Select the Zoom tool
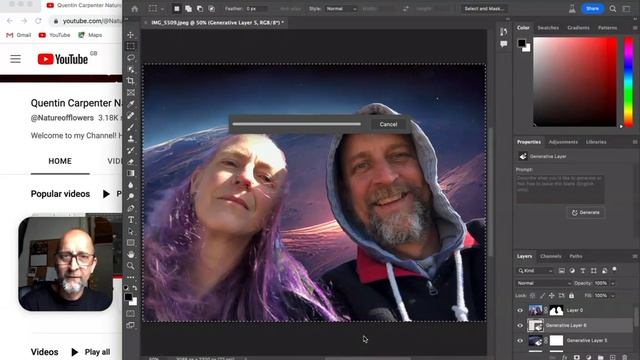Screen dimensions: 640x360 point(131,266)
